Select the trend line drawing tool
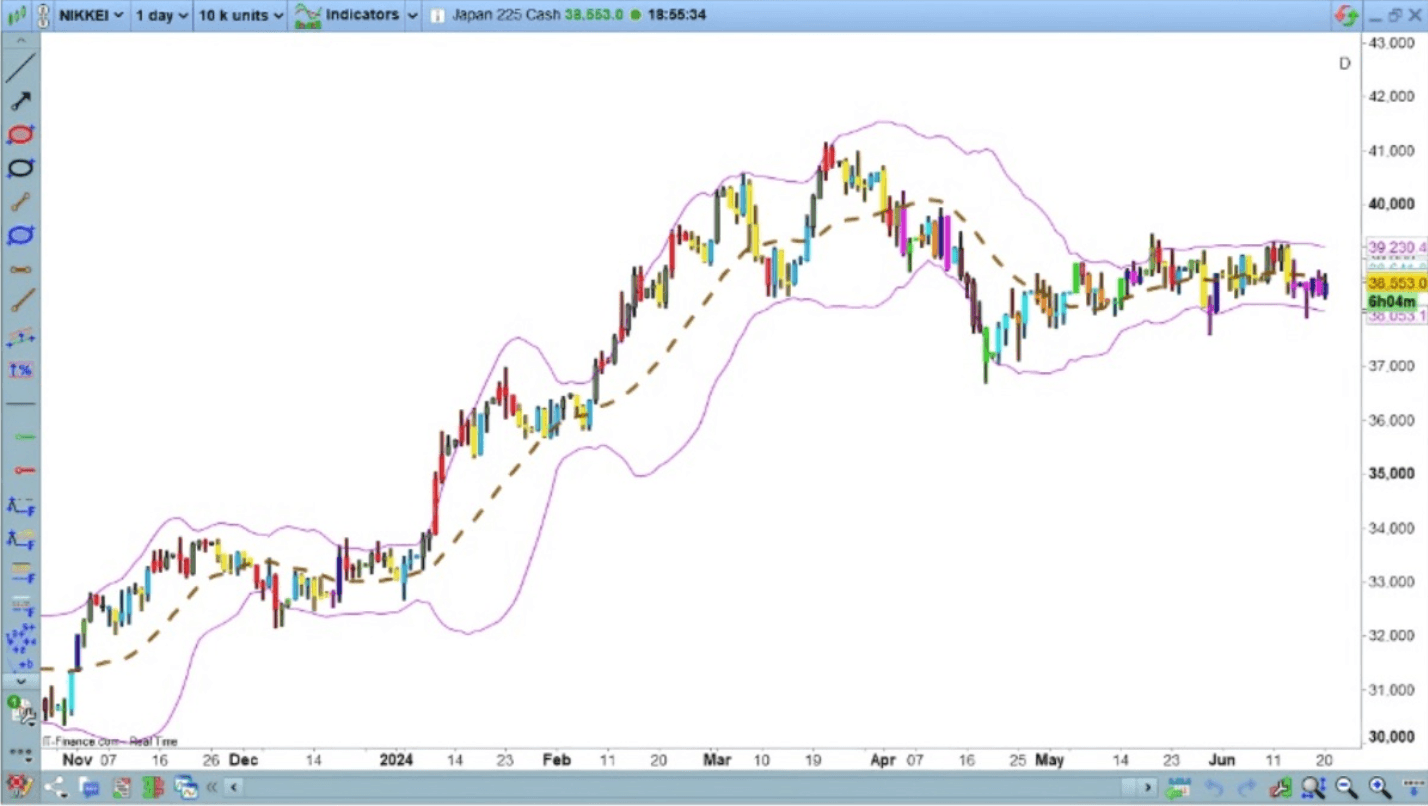1428x806 pixels. click(20, 68)
